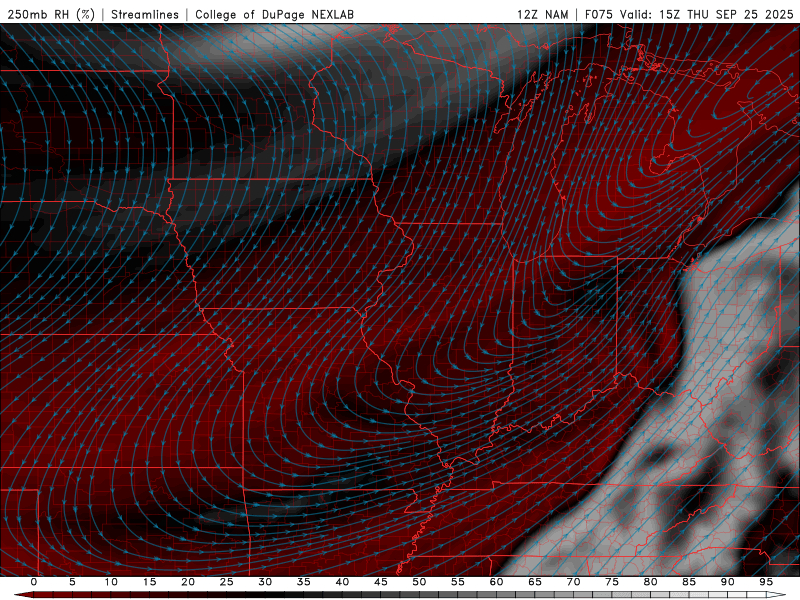This screenshot has width=800, height=600.
Task: Click the '250mb RH (%)' title text
Action: coord(51,14)
